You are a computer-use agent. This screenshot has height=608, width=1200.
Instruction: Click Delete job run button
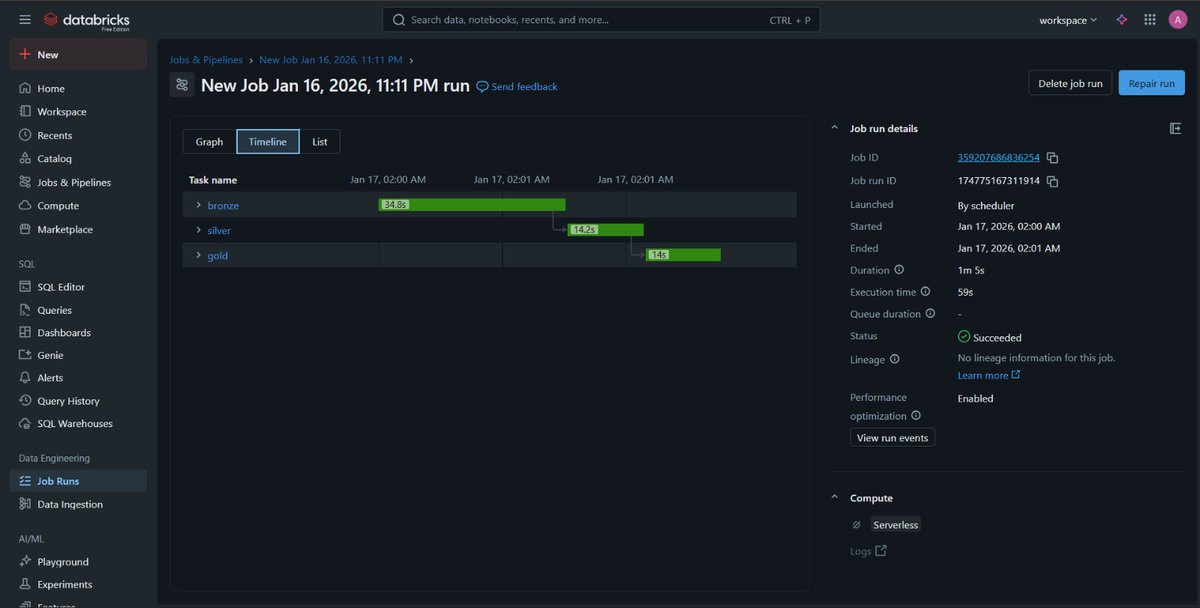tap(1070, 83)
